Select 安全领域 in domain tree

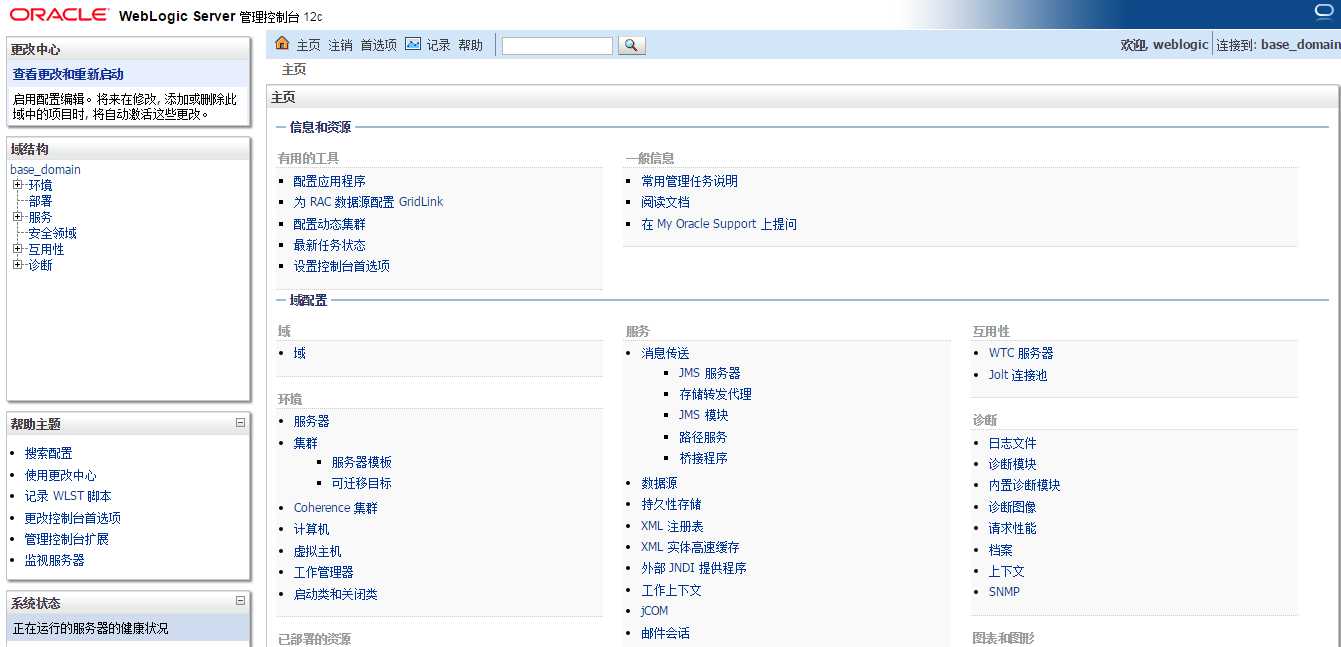pyautogui.click(x=52, y=233)
